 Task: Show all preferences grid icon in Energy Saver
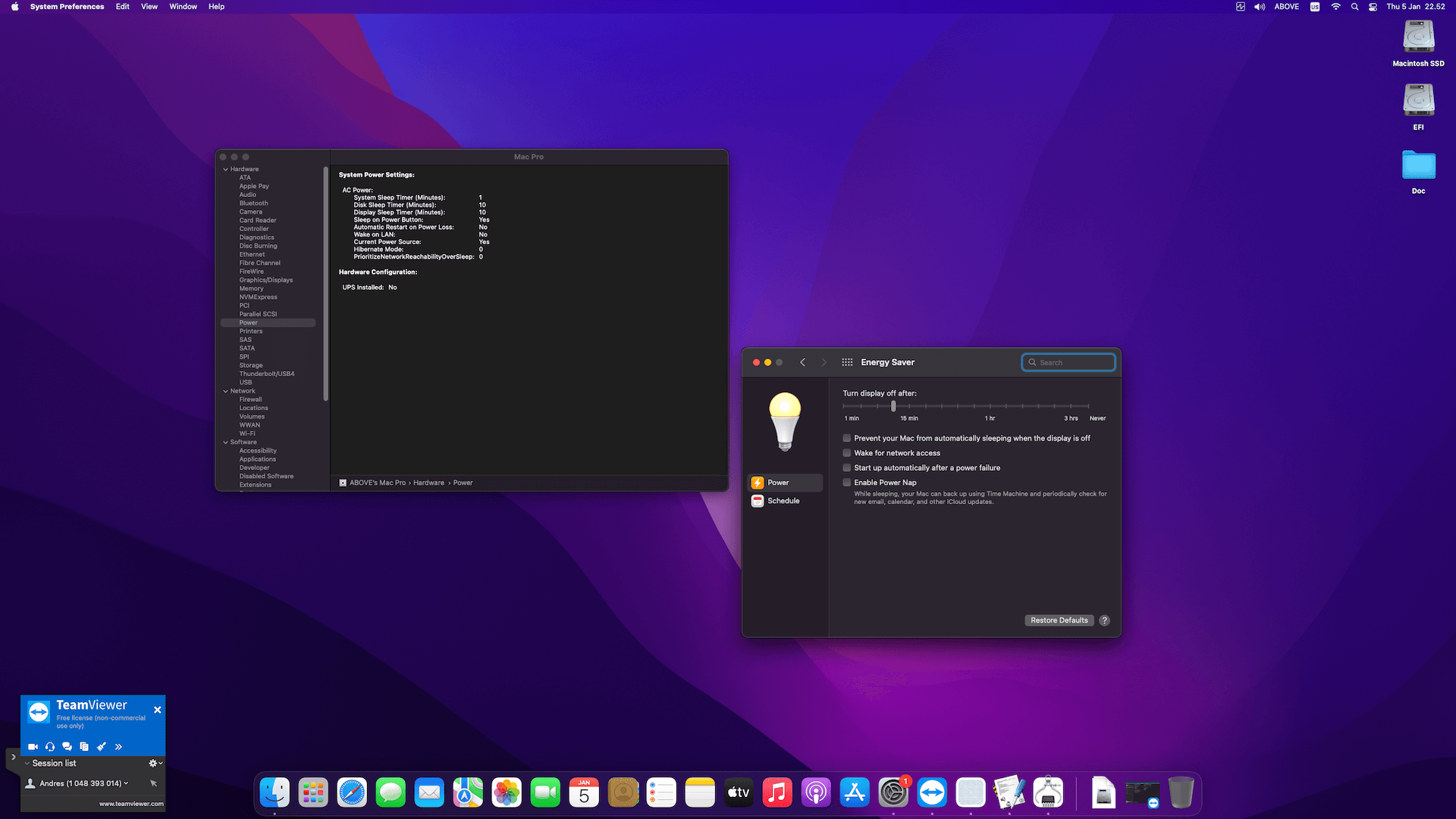pos(847,362)
